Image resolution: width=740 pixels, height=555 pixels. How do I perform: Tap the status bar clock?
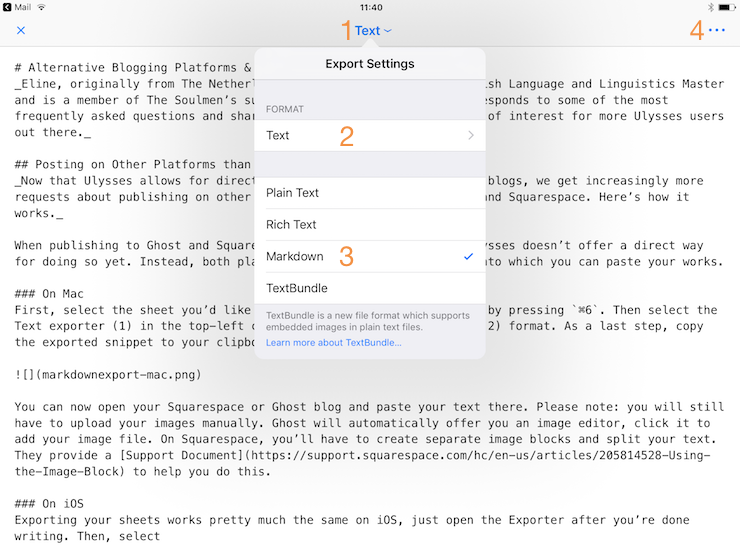[x=371, y=7]
